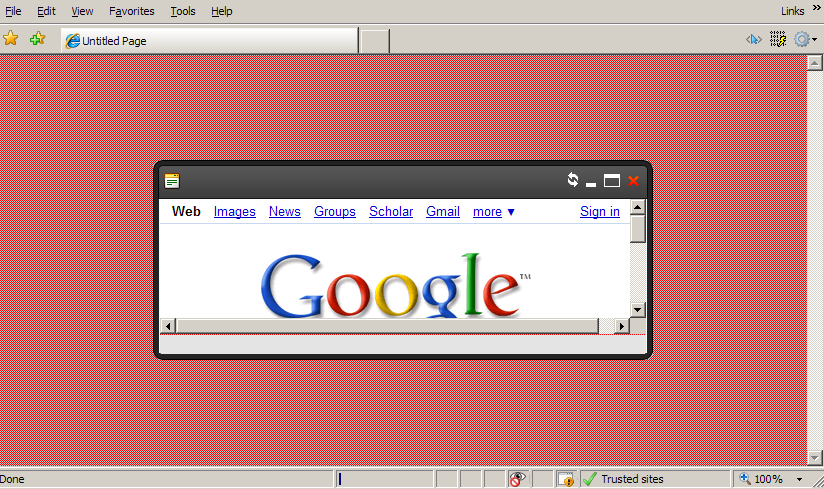Open the Gmail link
This screenshot has height=489, width=824.
point(443,212)
